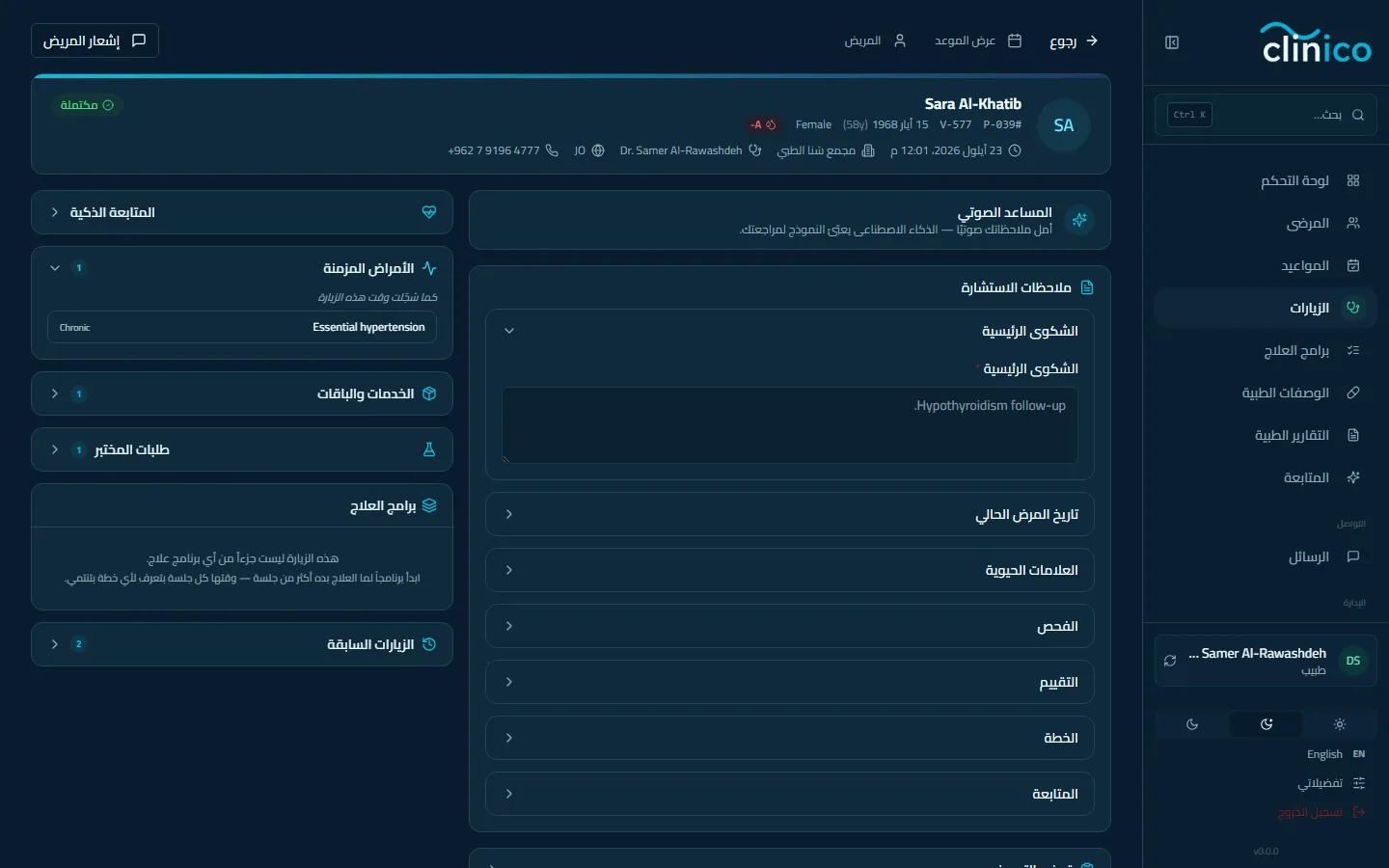This screenshot has height=868, width=1389.
Task: Click the chief complaint text area
Action: [x=790, y=425]
